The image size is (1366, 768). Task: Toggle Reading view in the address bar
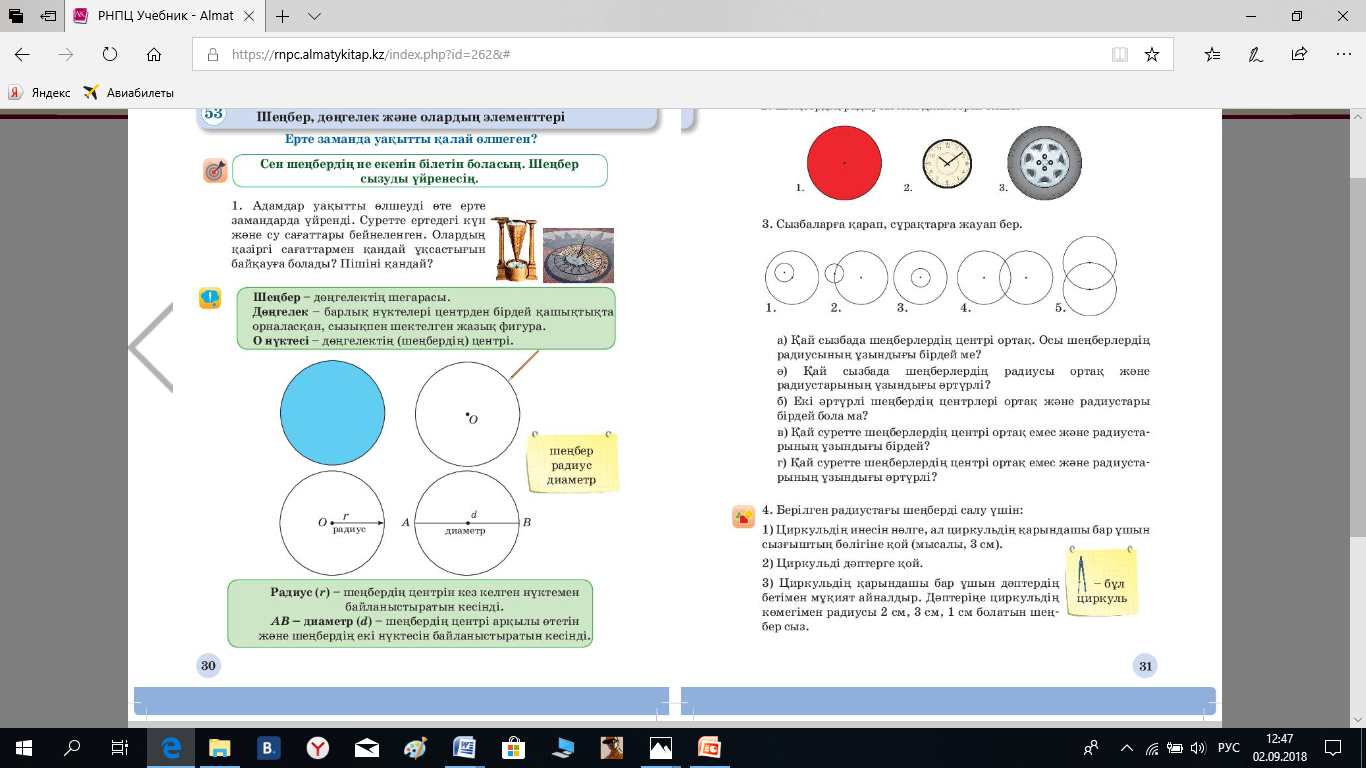click(x=1119, y=55)
